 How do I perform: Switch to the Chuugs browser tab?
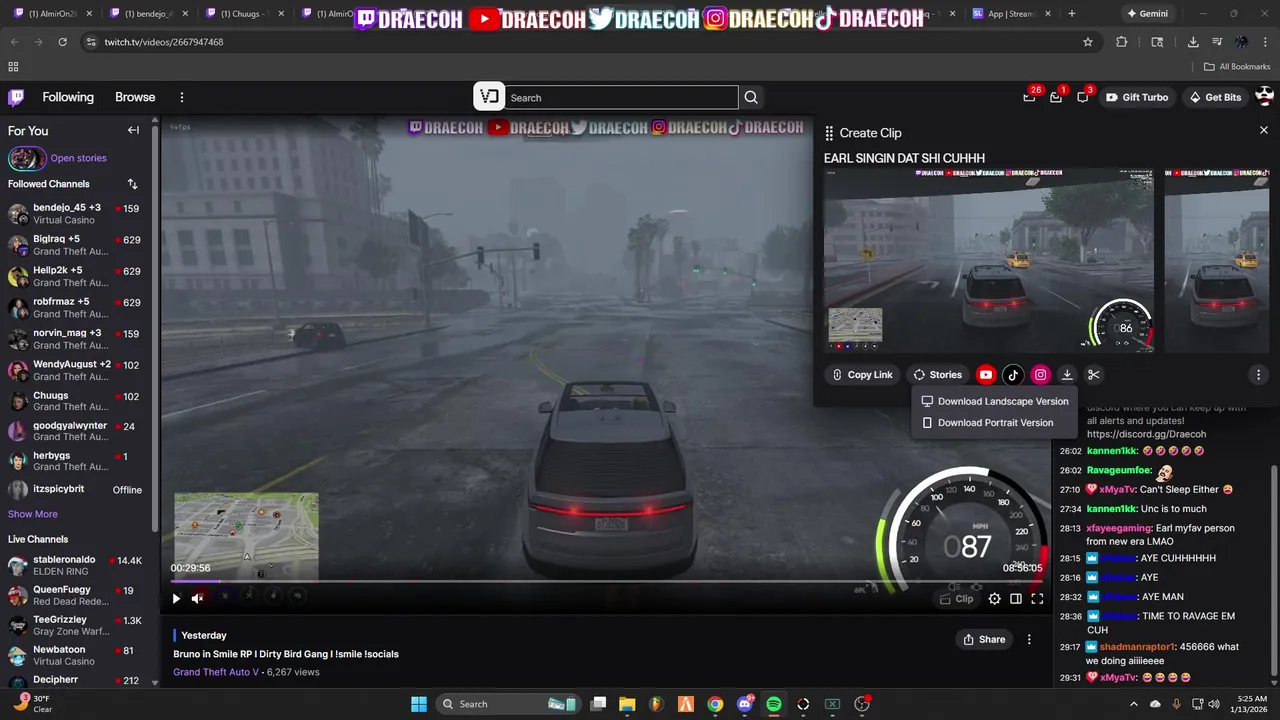point(244,14)
